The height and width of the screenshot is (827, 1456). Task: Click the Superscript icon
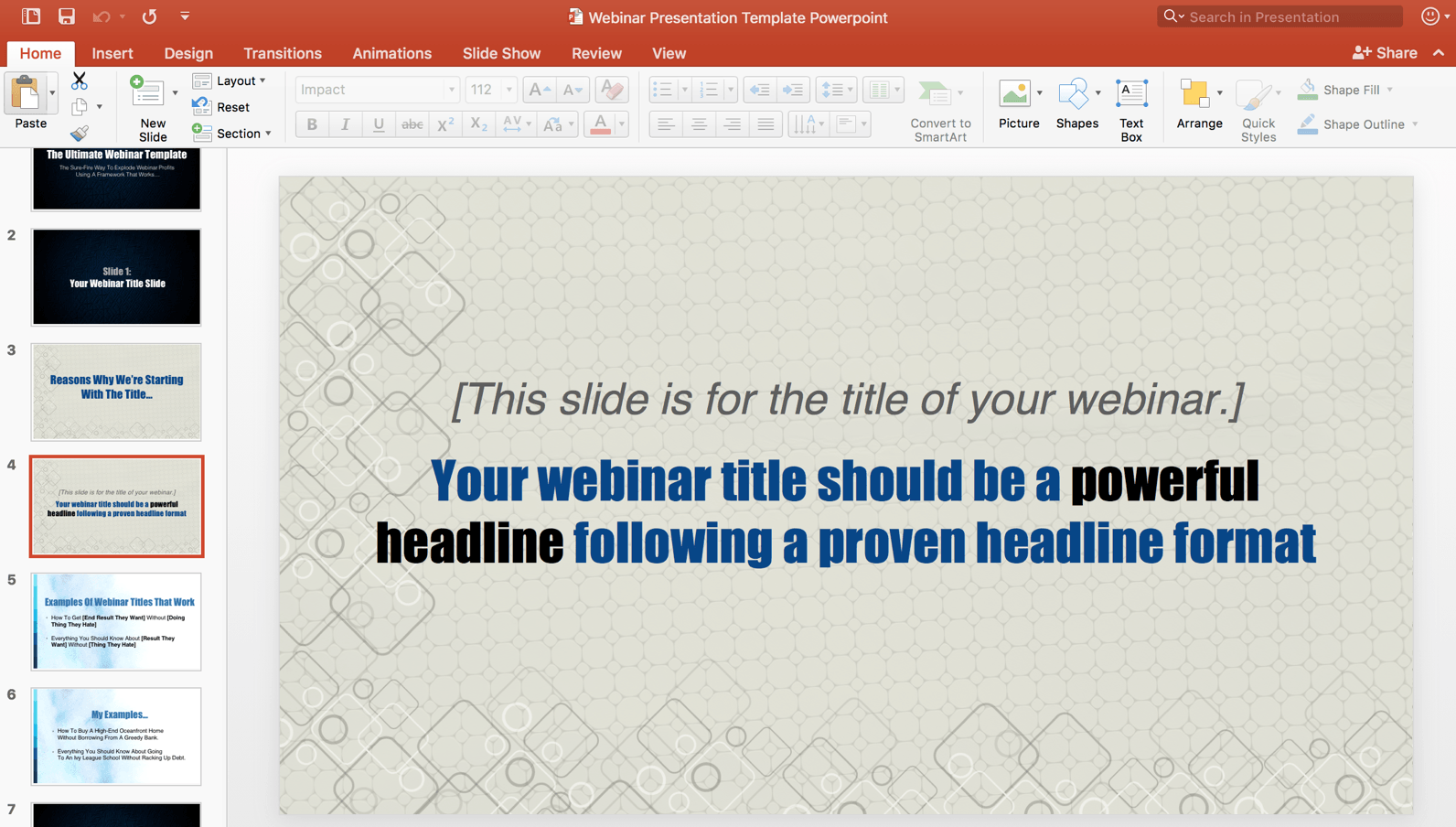click(445, 124)
